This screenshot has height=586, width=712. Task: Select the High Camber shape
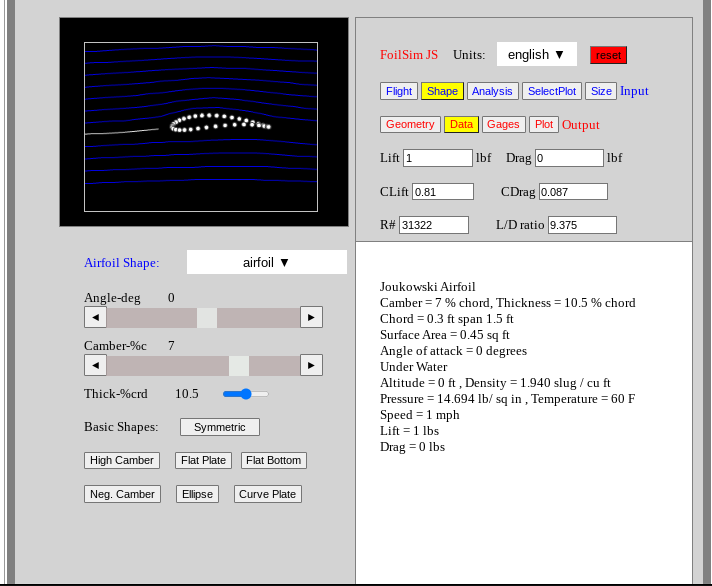122,461
